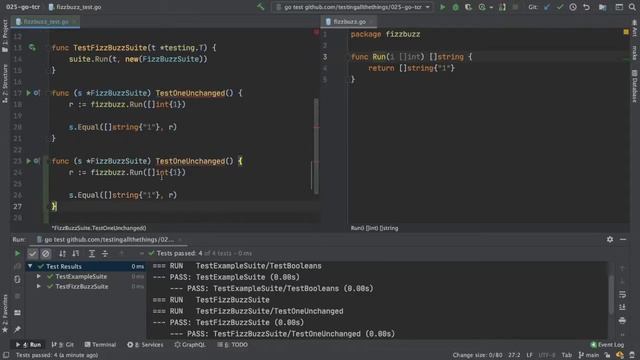The image size is (640, 360).
Task: Click the Git rollback undo icon
Action: tap(587, 7)
